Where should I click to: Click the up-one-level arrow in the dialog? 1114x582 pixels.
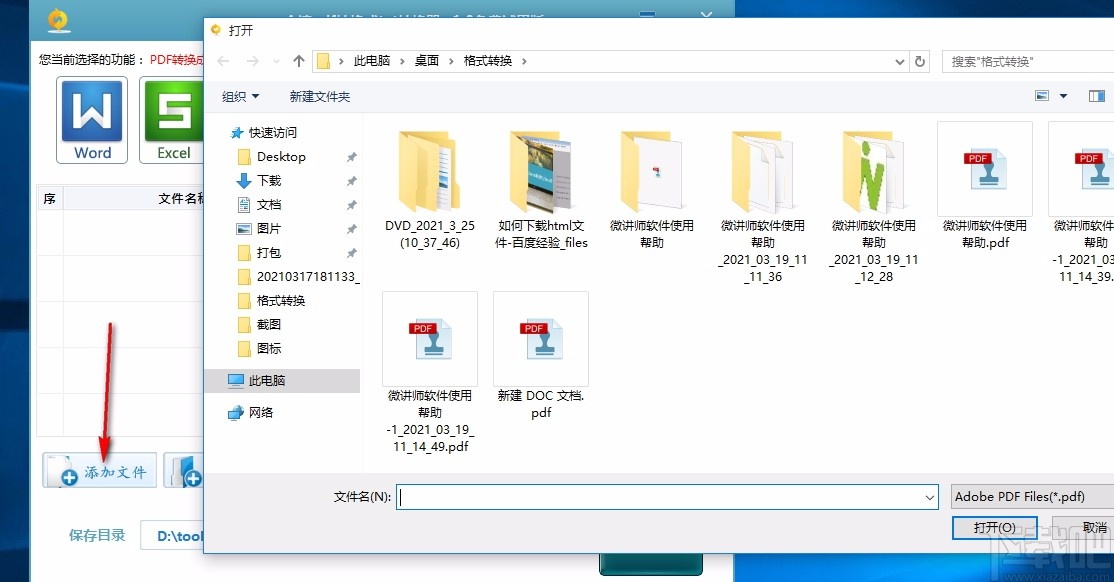(297, 60)
